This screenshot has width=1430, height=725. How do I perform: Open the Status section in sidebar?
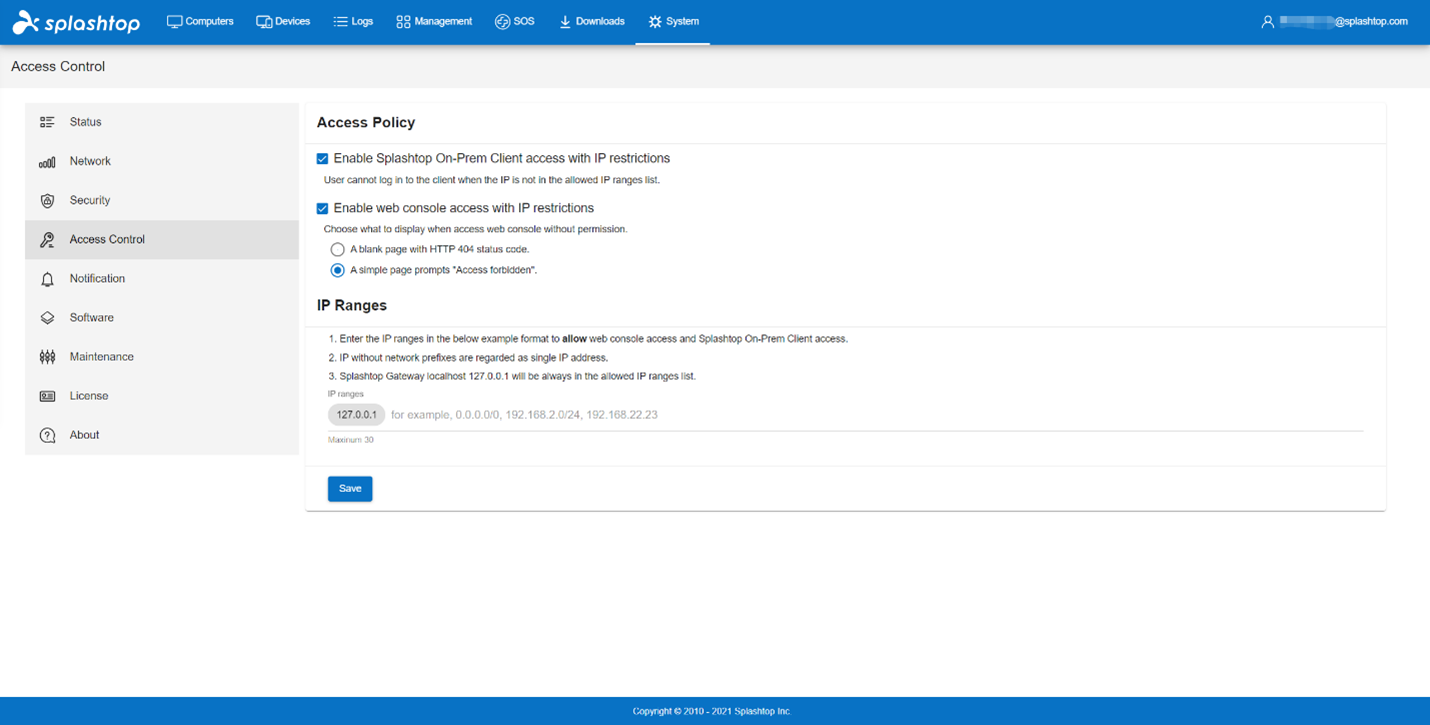pyautogui.click(x=162, y=122)
